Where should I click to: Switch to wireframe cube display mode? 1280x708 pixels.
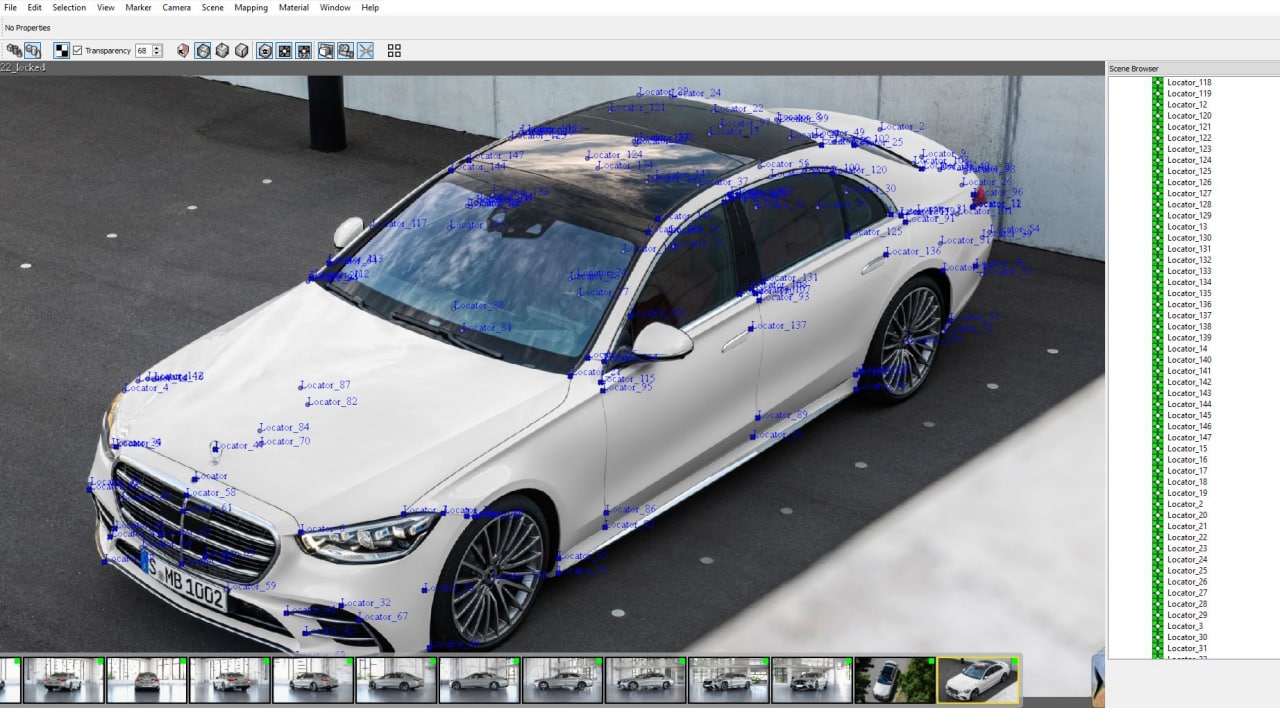[203, 50]
